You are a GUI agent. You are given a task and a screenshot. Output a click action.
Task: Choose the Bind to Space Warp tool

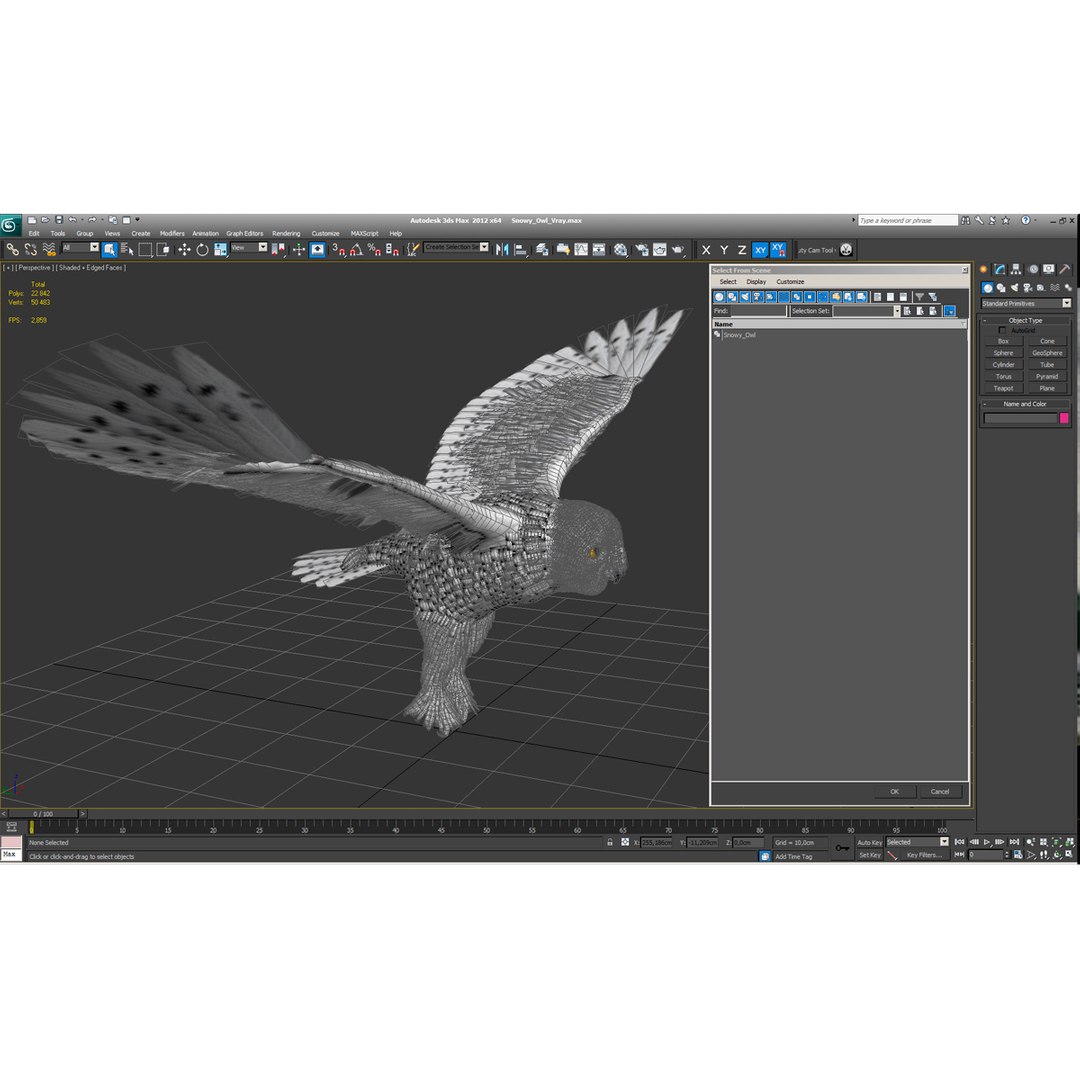(49, 249)
